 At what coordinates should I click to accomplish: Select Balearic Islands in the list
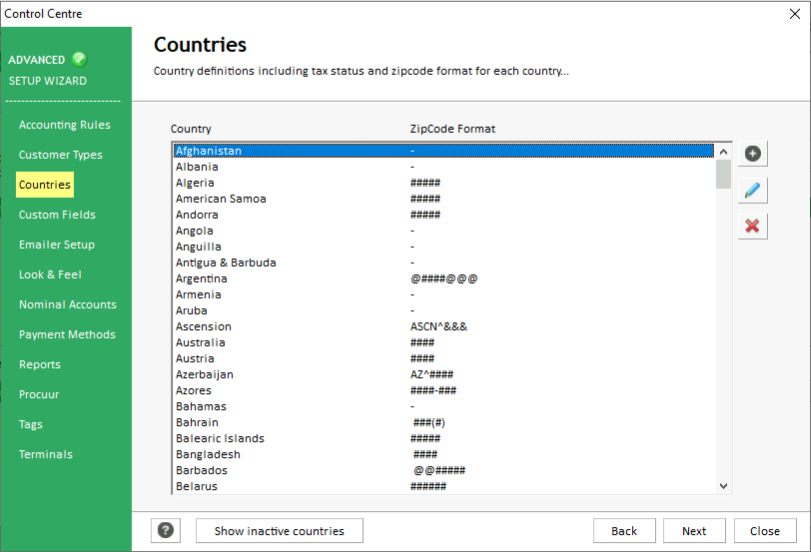pyautogui.click(x=444, y=439)
